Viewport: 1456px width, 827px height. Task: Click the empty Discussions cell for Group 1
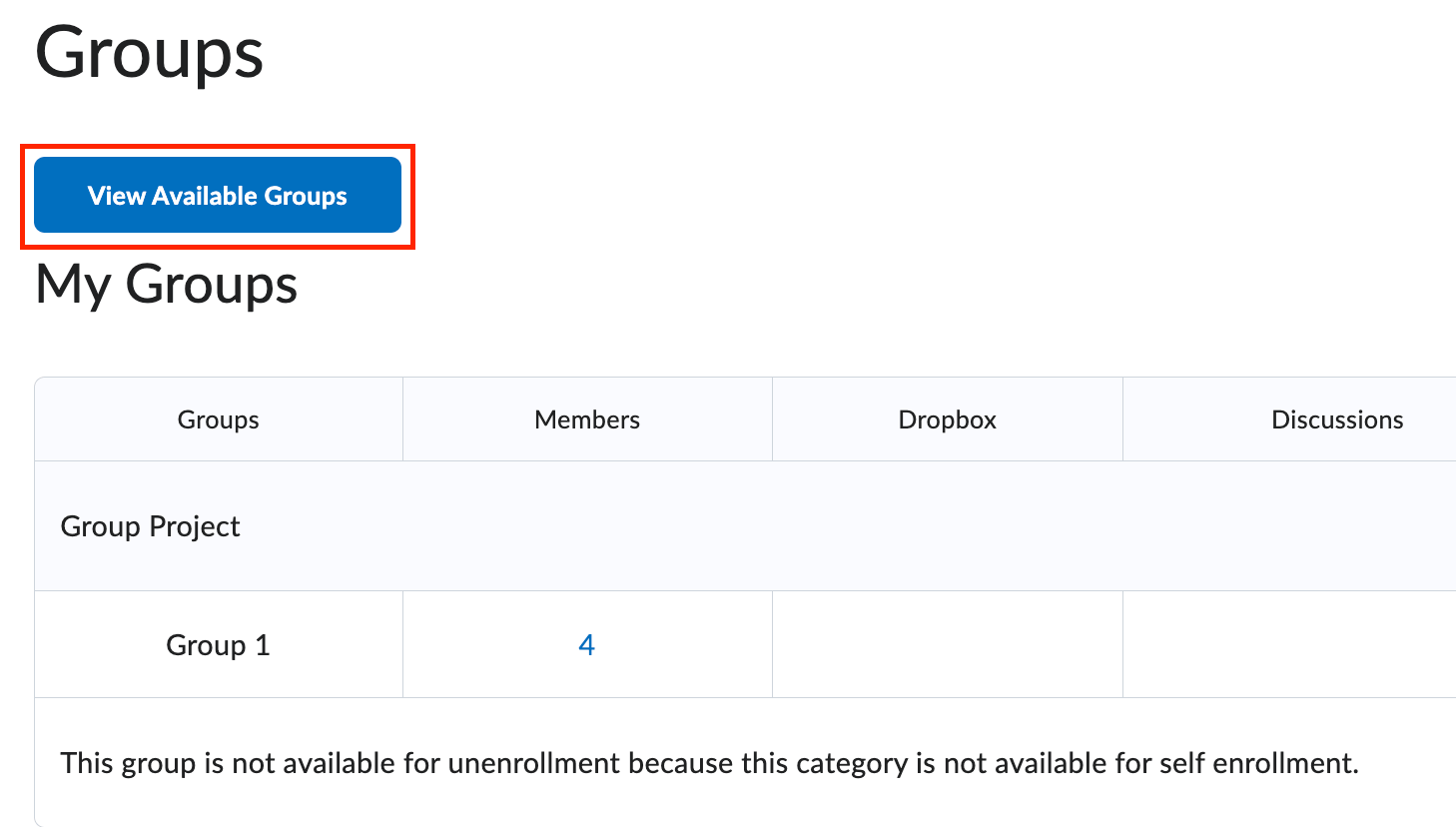click(x=1288, y=645)
